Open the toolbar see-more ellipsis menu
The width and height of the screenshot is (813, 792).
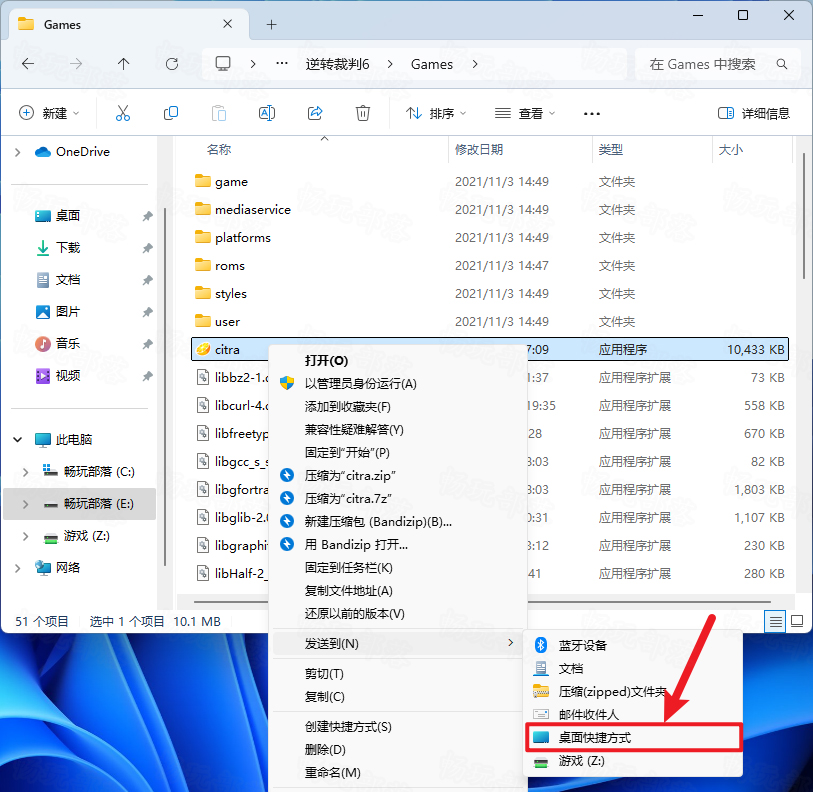pos(592,114)
